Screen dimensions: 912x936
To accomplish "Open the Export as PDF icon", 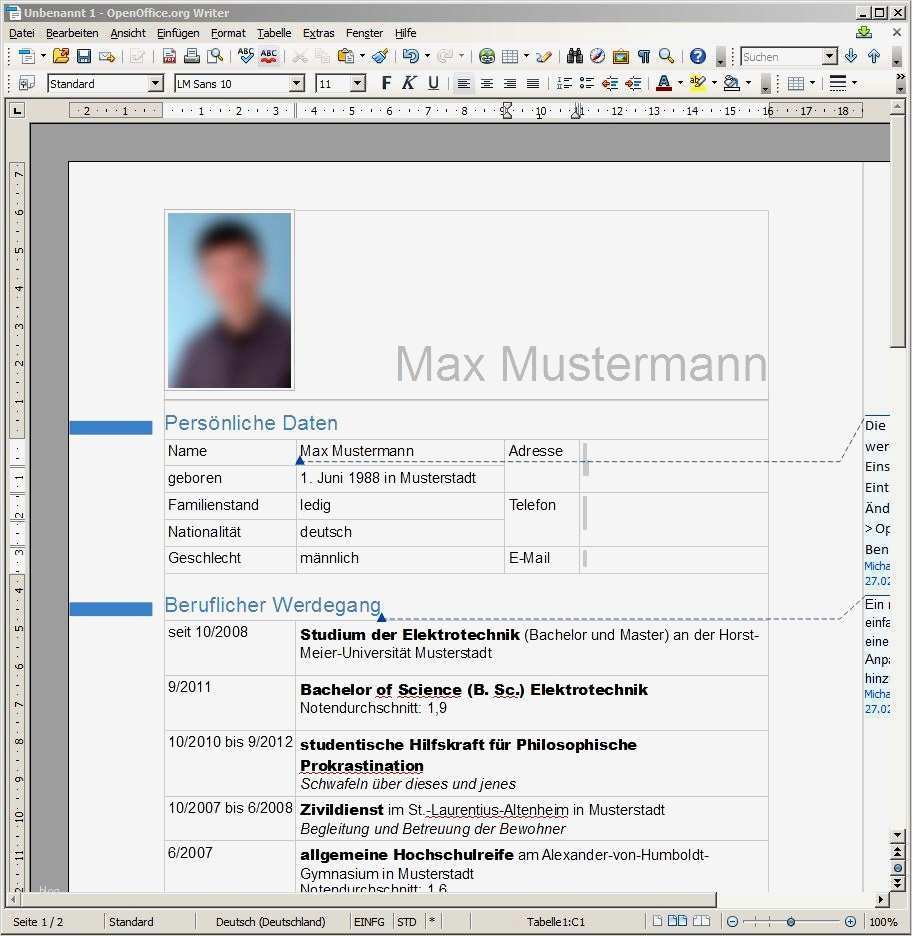I will (171, 56).
